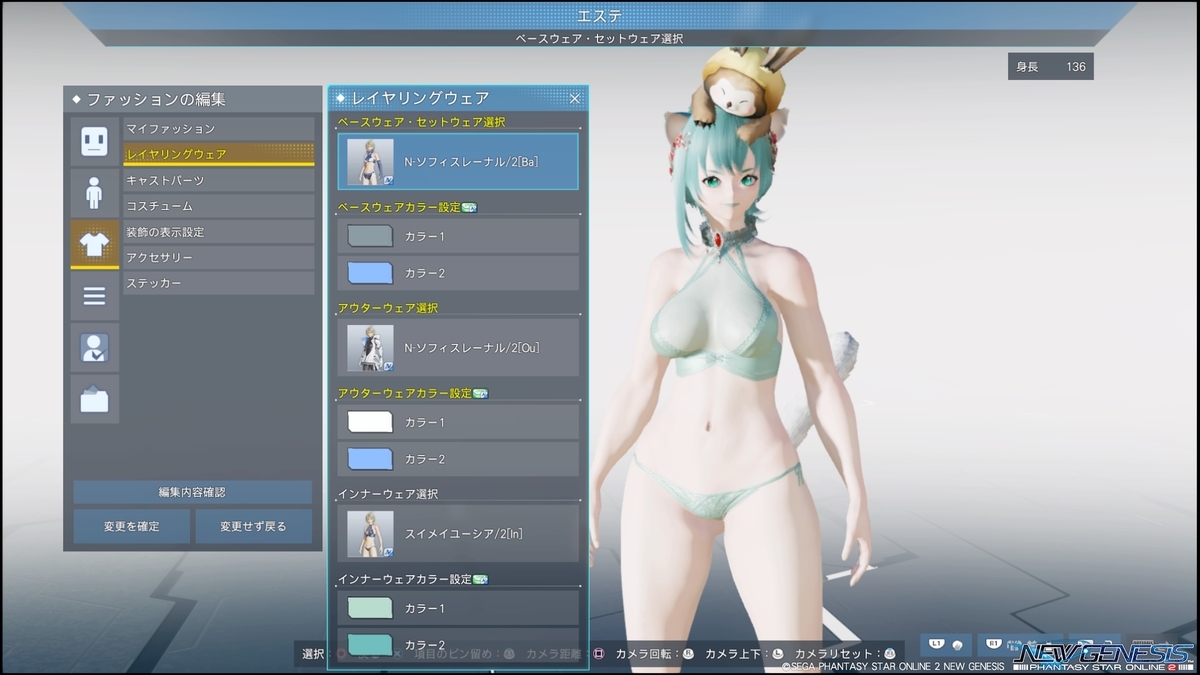Open innerwear カラー1 mint swatch

(370, 608)
